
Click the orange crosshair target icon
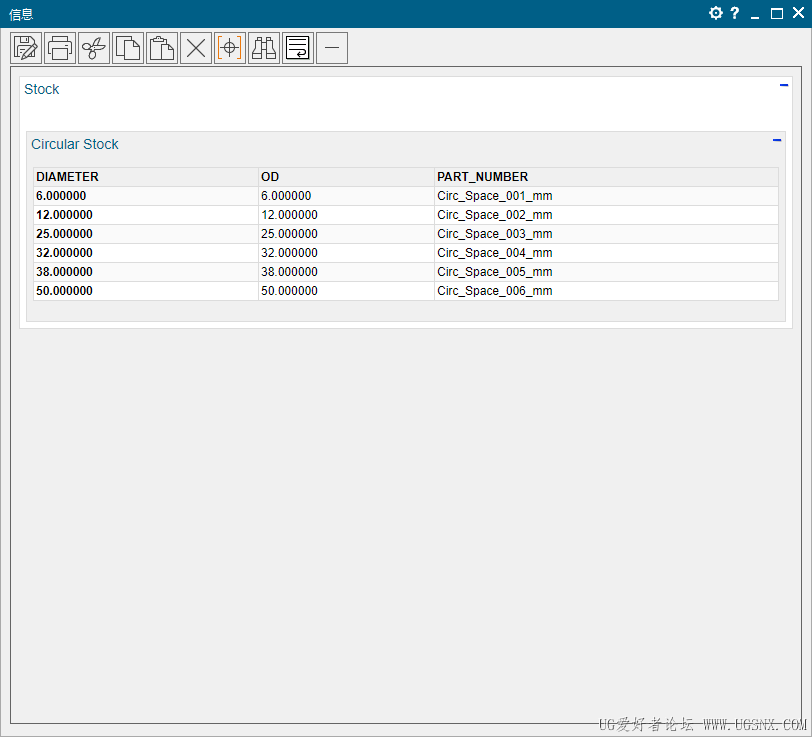click(230, 48)
